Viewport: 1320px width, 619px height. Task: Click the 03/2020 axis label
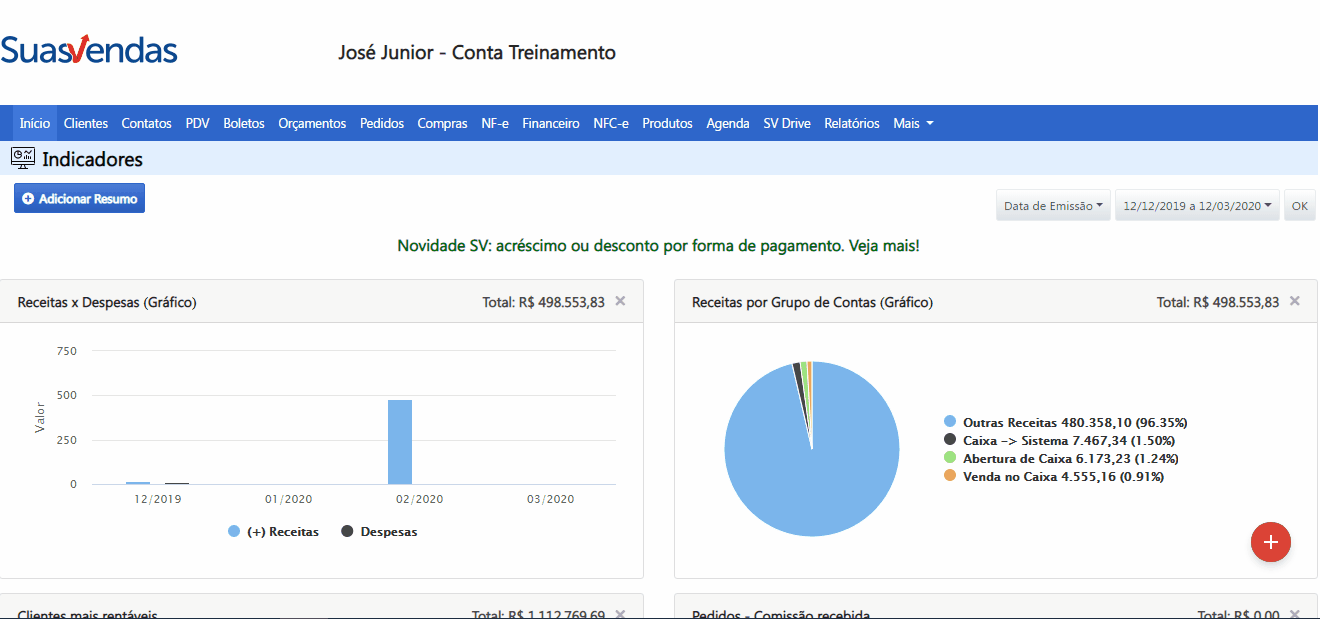pyautogui.click(x=550, y=499)
